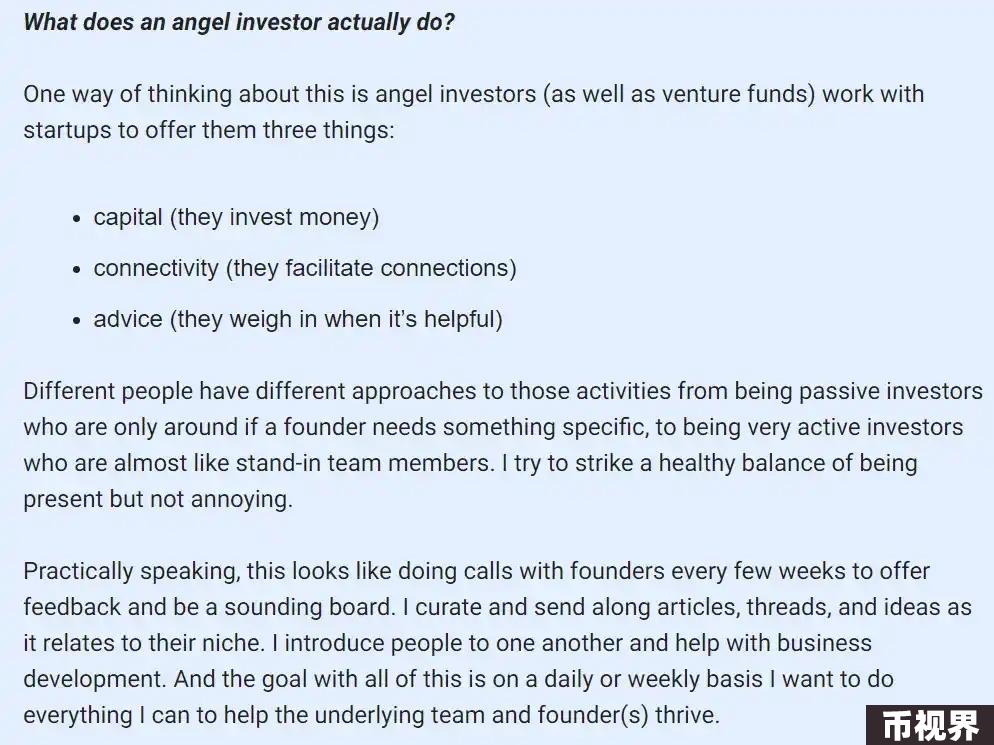Click the bullet dot before "connectivity"

77,270
